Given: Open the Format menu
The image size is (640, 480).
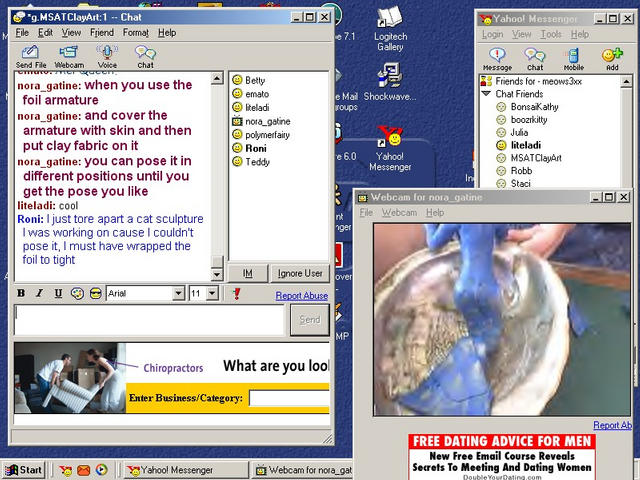Looking at the screenshot, I should pyautogui.click(x=136, y=33).
